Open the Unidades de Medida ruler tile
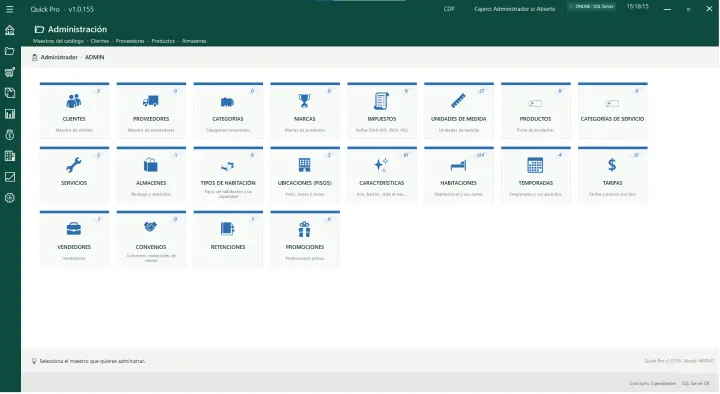Image resolution: width=720 pixels, height=394 pixels. point(459,111)
